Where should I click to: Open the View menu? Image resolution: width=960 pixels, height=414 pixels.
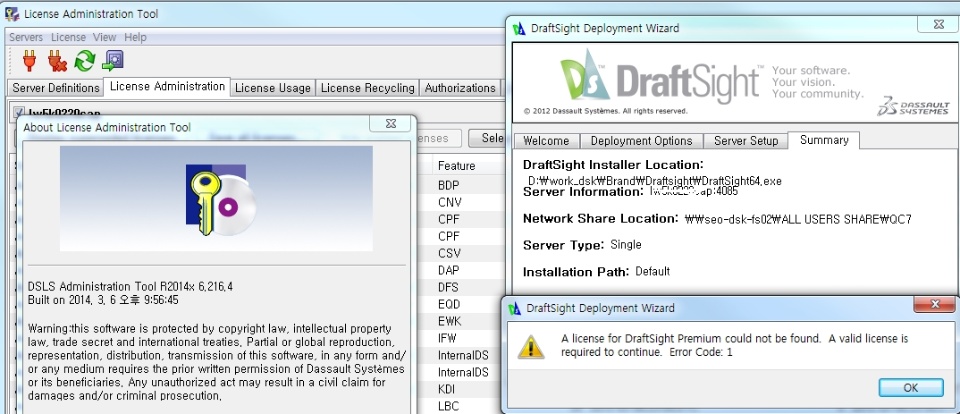pyautogui.click(x=105, y=37)
